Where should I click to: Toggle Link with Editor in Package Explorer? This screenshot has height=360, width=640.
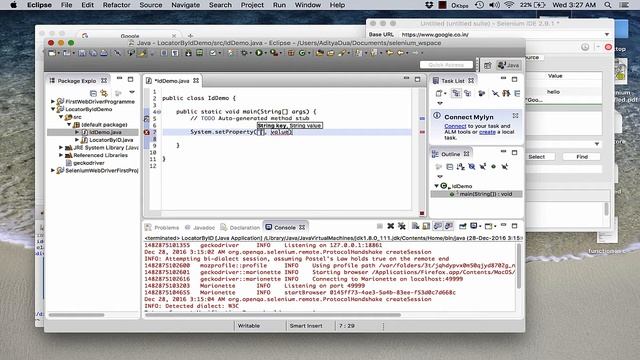104,93
